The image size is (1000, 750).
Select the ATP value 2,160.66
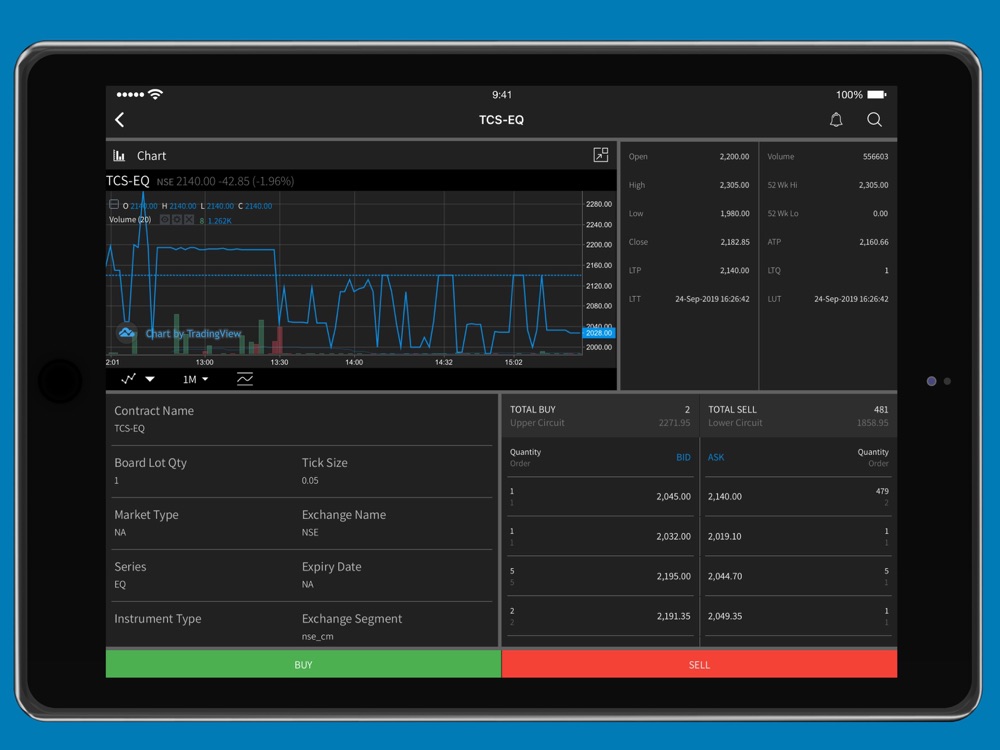click(874, 242)
